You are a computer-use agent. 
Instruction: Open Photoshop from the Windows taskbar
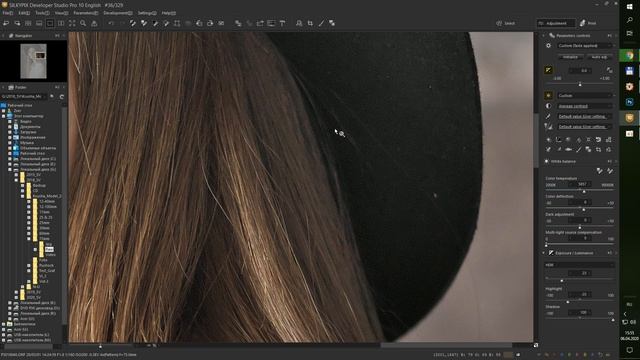point(630,102)
